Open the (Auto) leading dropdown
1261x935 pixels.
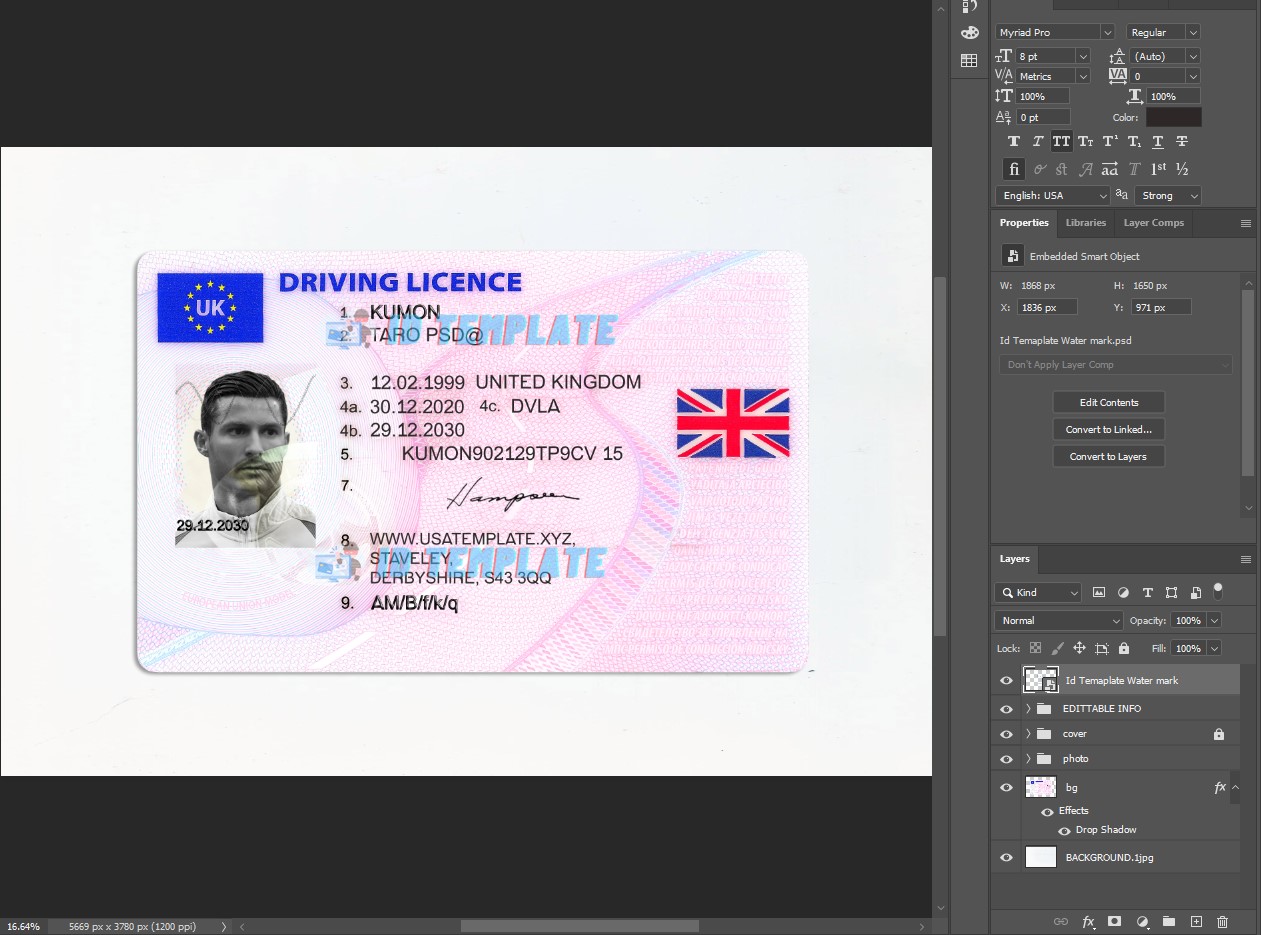[1192, 56]
